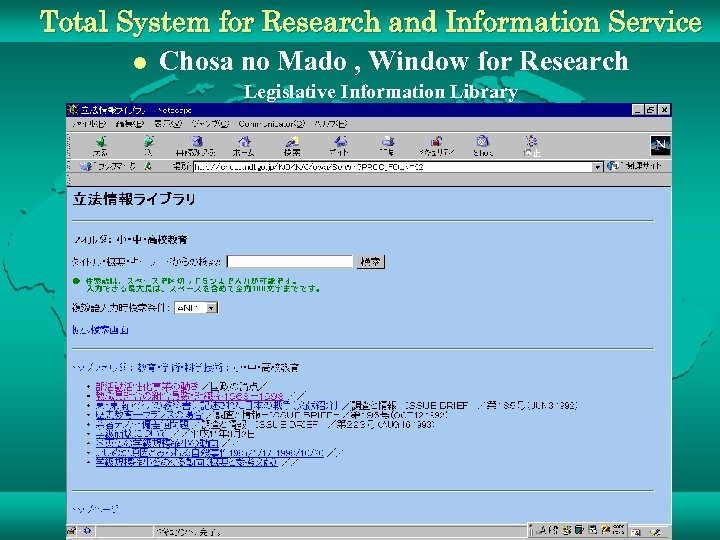Open the 表示(V) menu
The width and height of the screenshot is (720, 540).
168,124
